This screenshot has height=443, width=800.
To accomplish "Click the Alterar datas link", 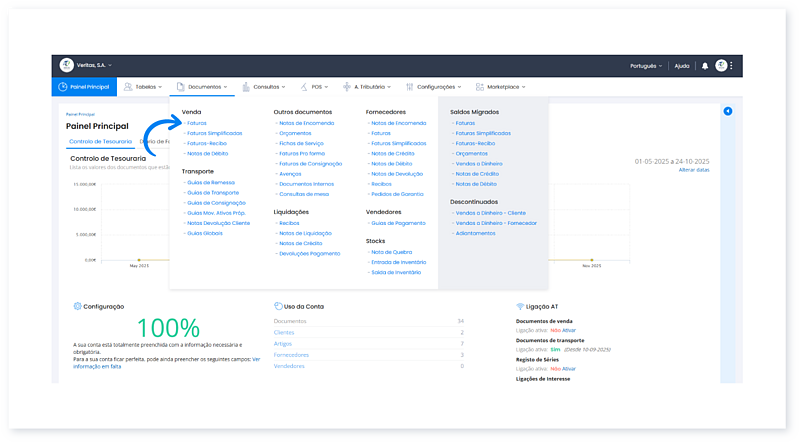I will pyautogui.click(x=694, y=170).
